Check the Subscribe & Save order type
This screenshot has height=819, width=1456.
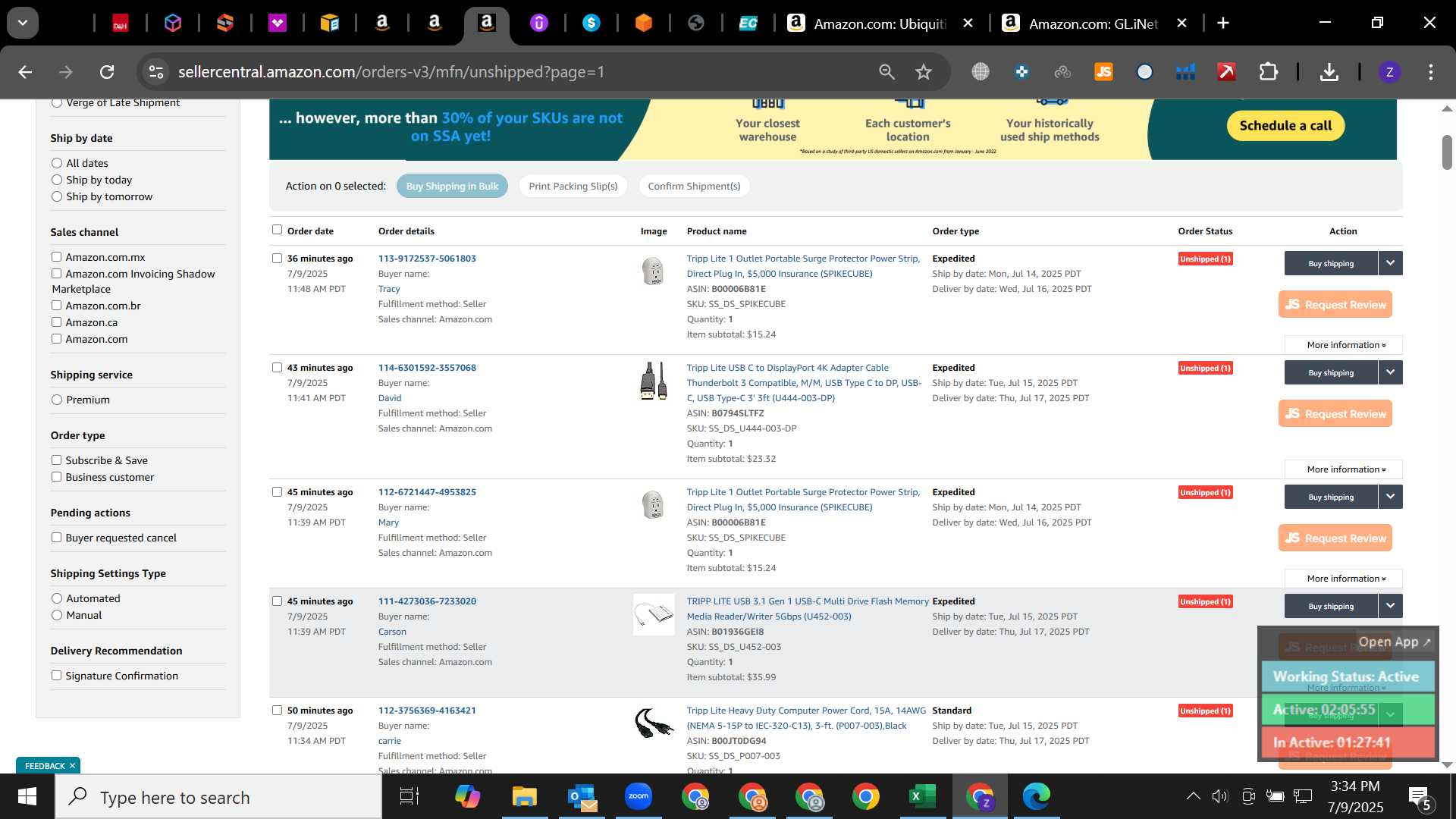point(56,460)
